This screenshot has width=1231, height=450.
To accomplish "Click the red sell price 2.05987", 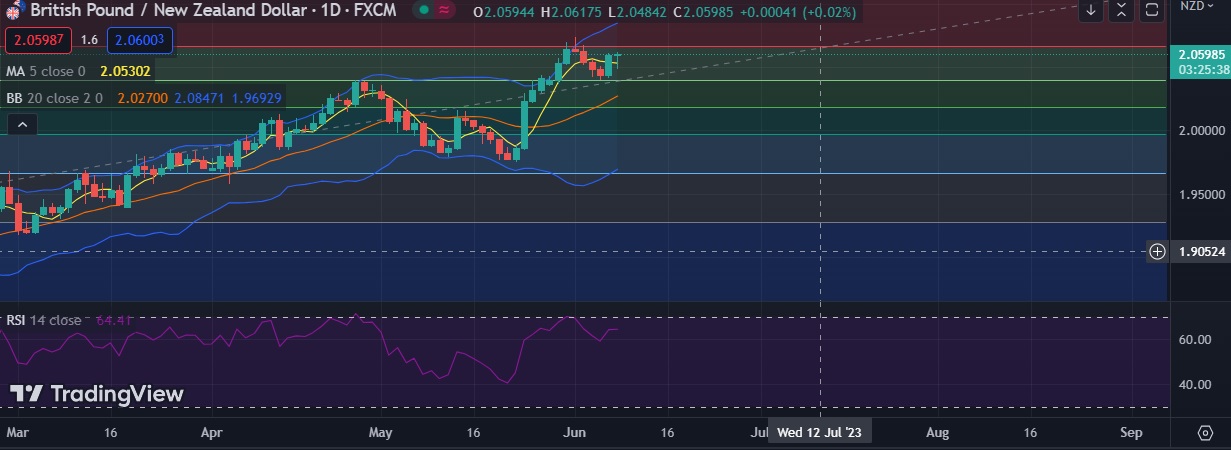I will click(39, 40).
